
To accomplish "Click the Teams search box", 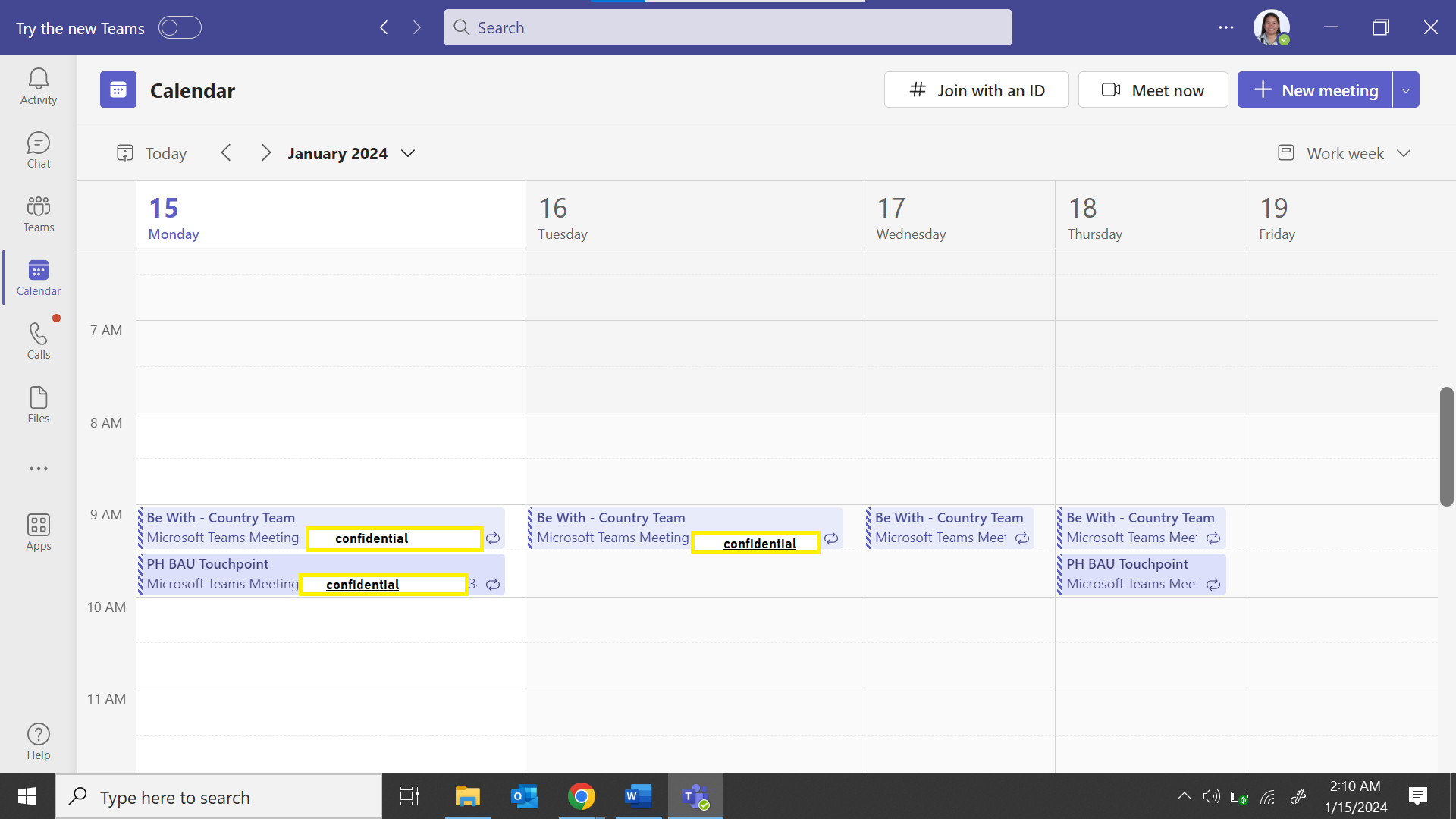I will [727, 27].
